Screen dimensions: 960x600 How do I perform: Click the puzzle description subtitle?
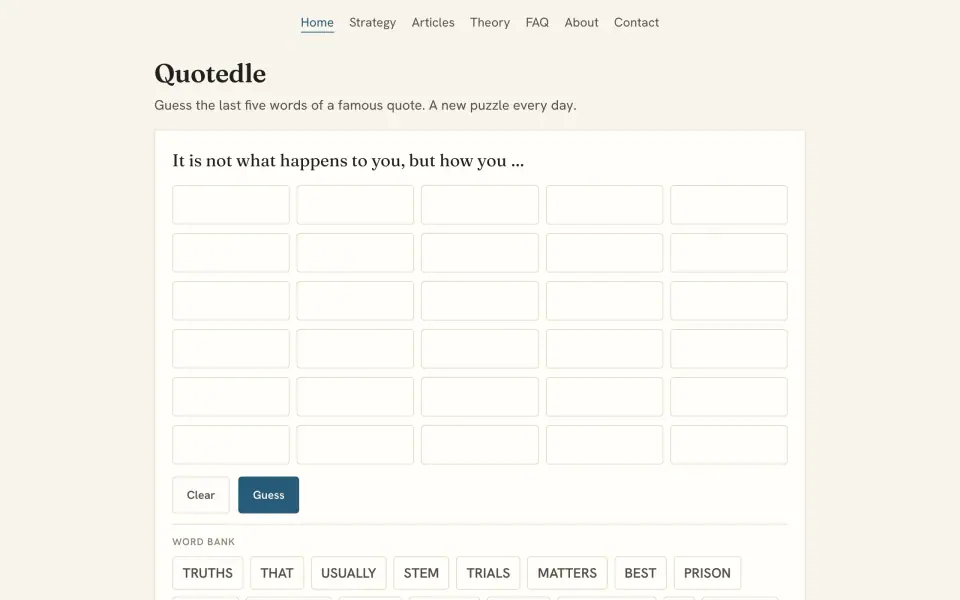tap(366, 105)
